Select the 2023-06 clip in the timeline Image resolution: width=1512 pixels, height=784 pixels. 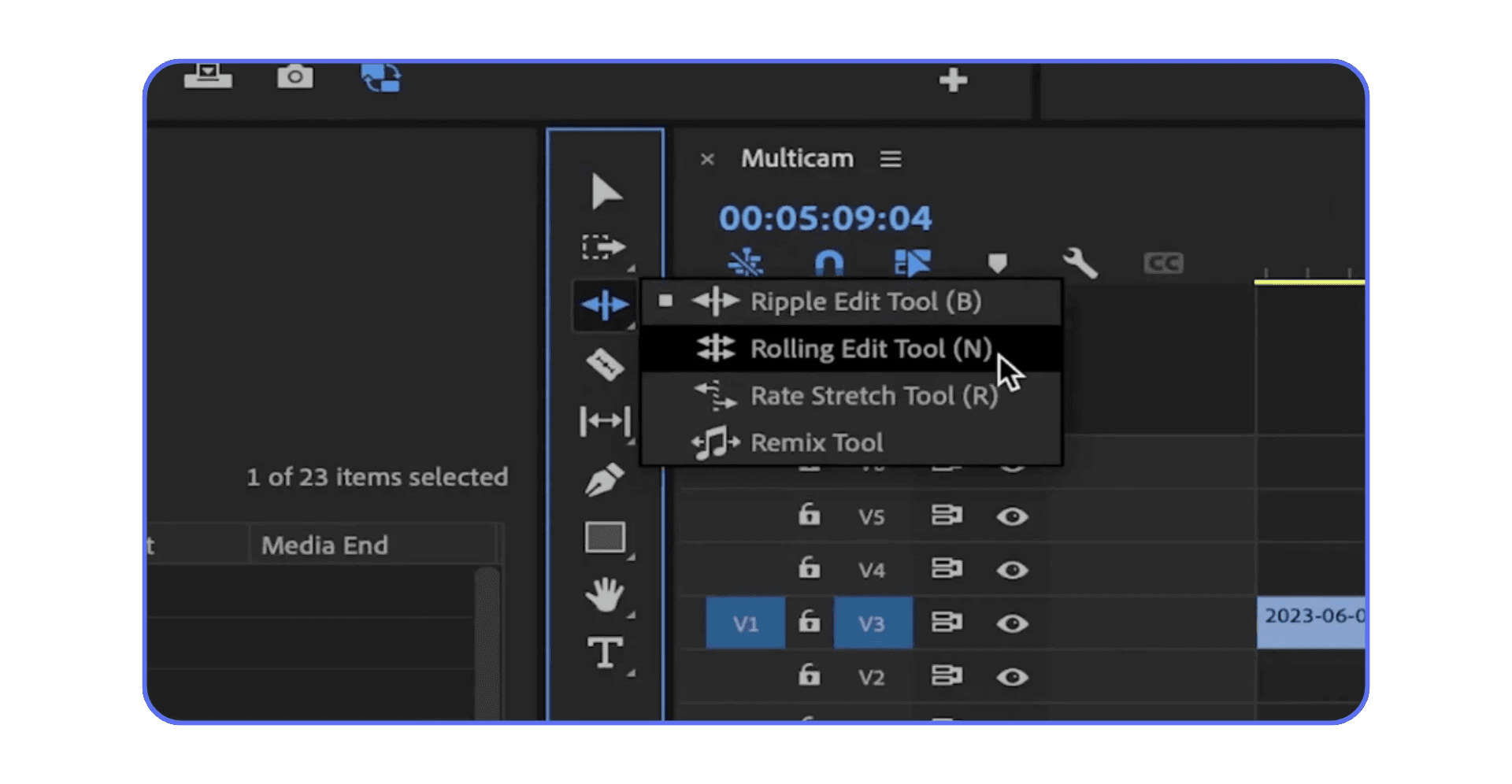coord(1311,621)
